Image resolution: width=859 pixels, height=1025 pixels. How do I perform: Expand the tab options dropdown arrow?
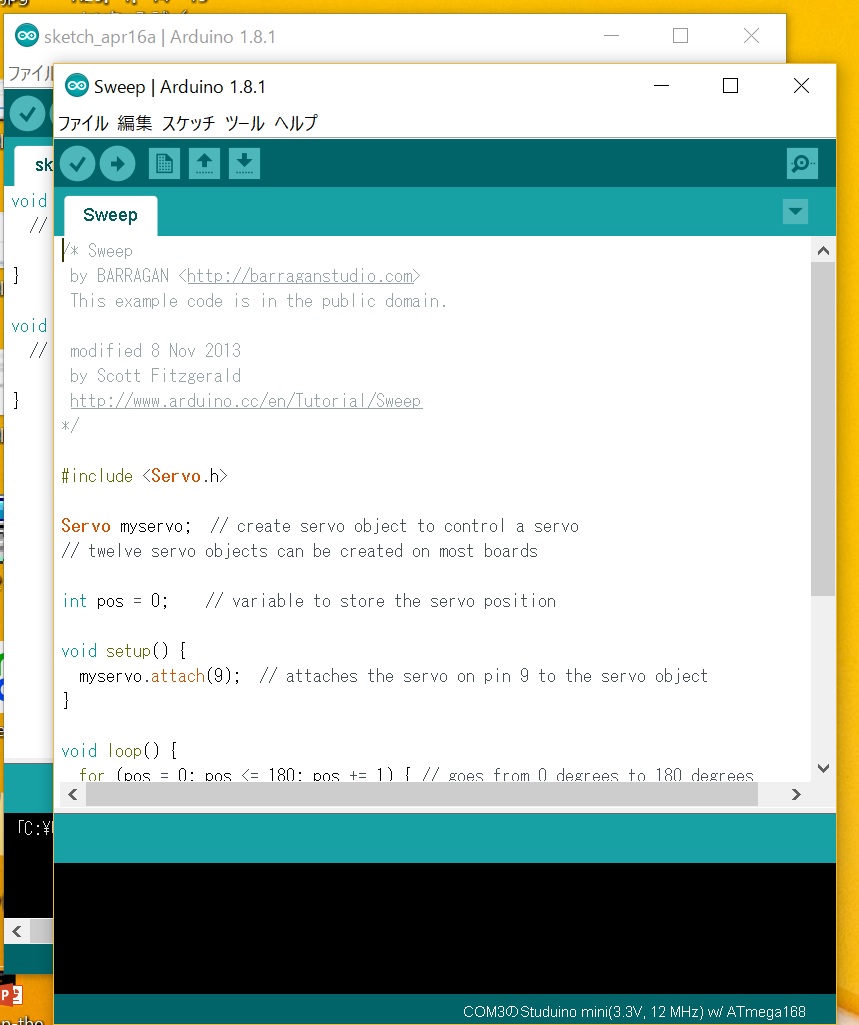coord(795,212)
